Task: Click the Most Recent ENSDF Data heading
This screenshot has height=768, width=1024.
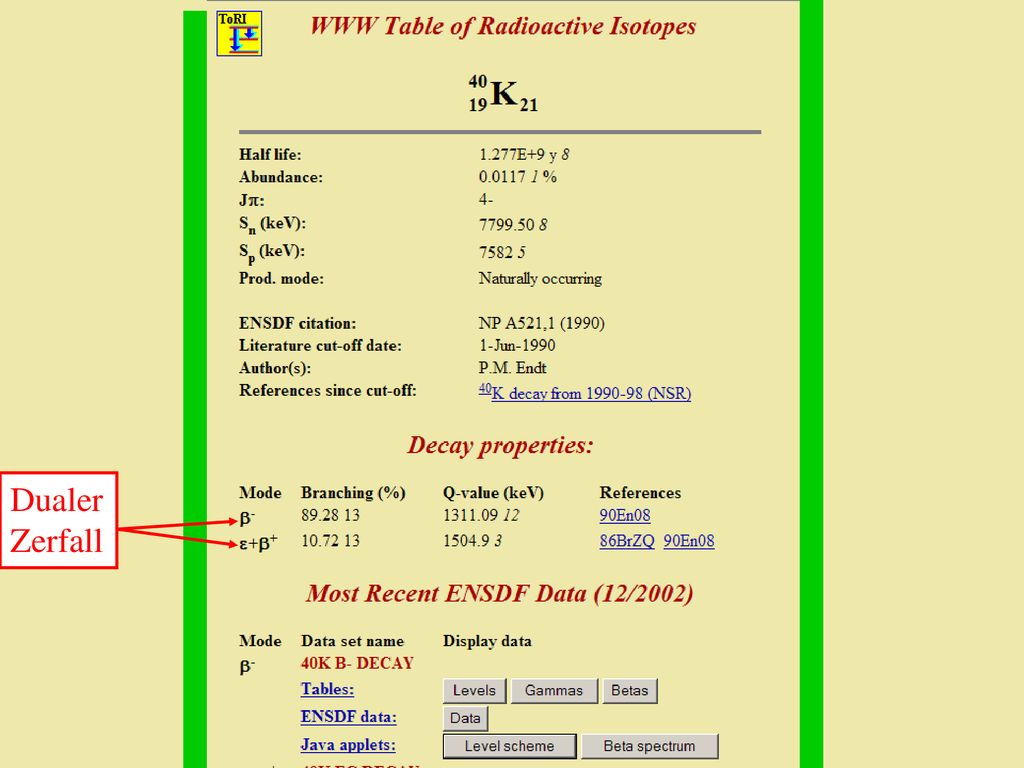Action: [x=500, y=593]
